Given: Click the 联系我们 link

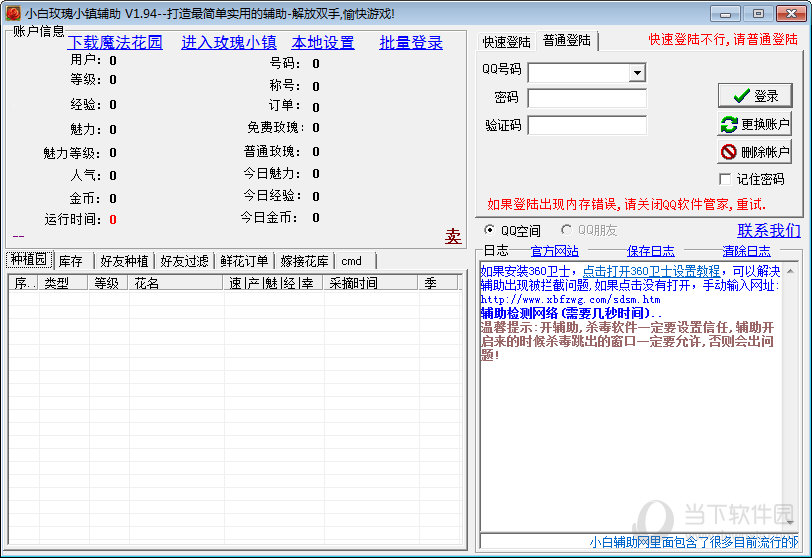Looking at the screenshot, I should click(x=769, y=230).
